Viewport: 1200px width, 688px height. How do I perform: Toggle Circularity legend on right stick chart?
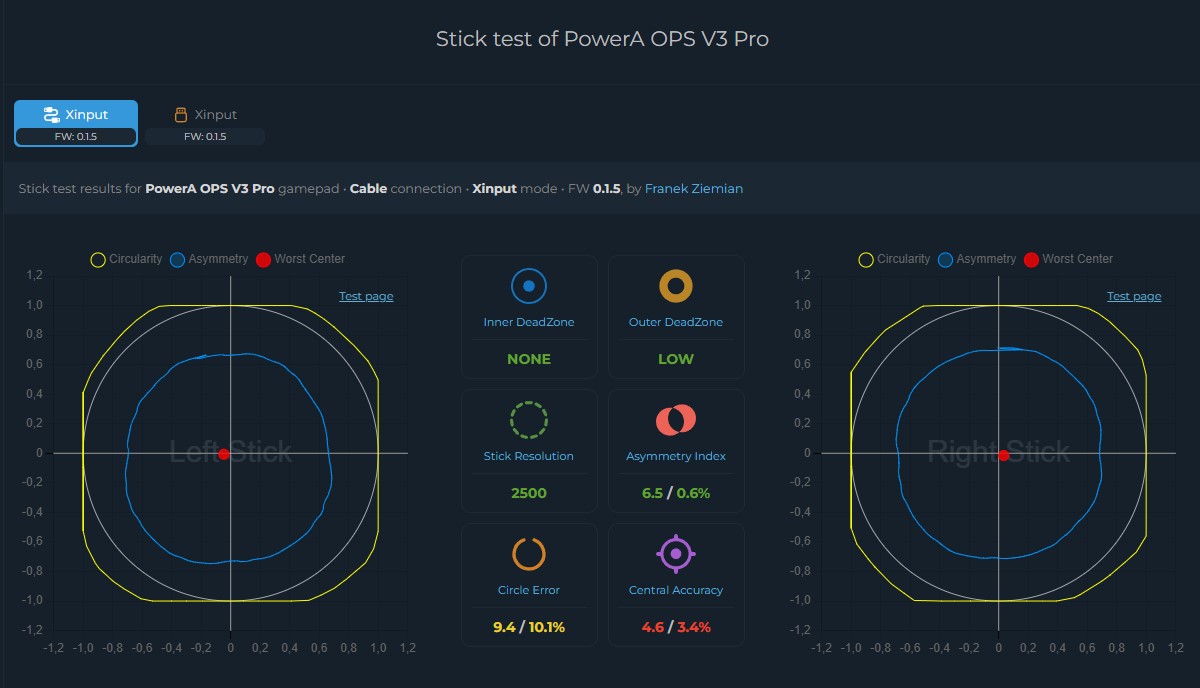[894, 259]
